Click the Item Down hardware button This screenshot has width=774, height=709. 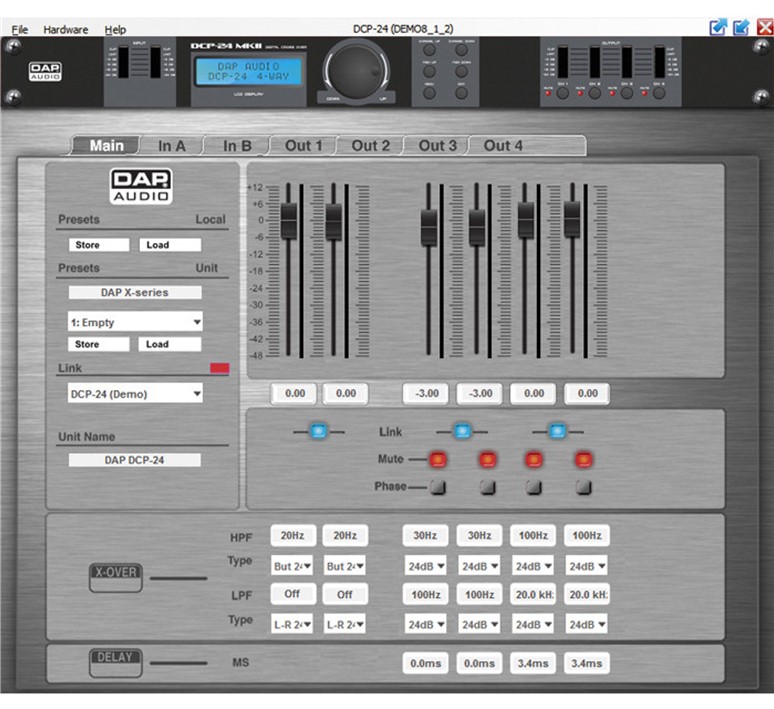[462, 72]
